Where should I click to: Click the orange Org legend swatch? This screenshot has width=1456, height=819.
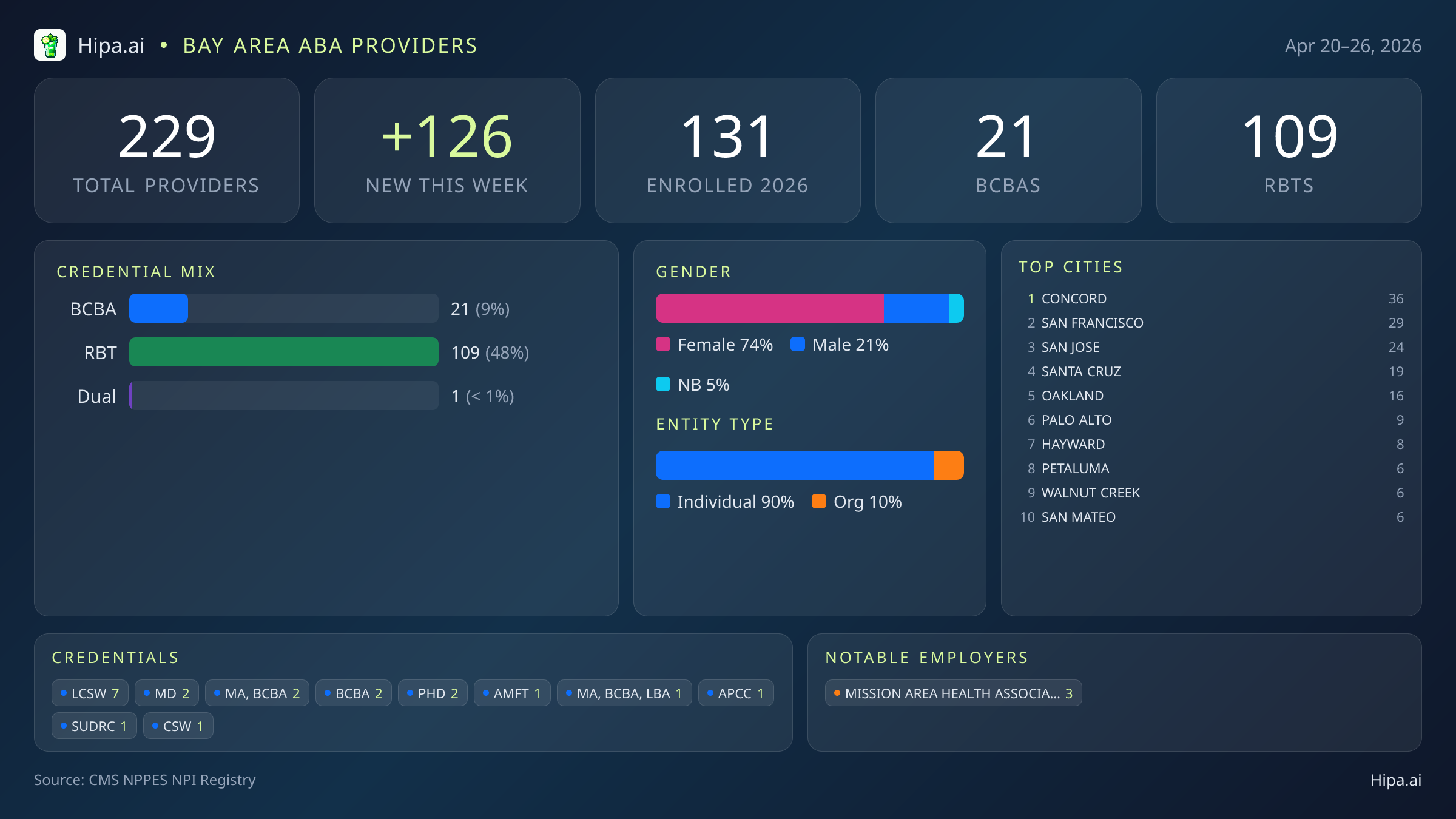point(819,502)
